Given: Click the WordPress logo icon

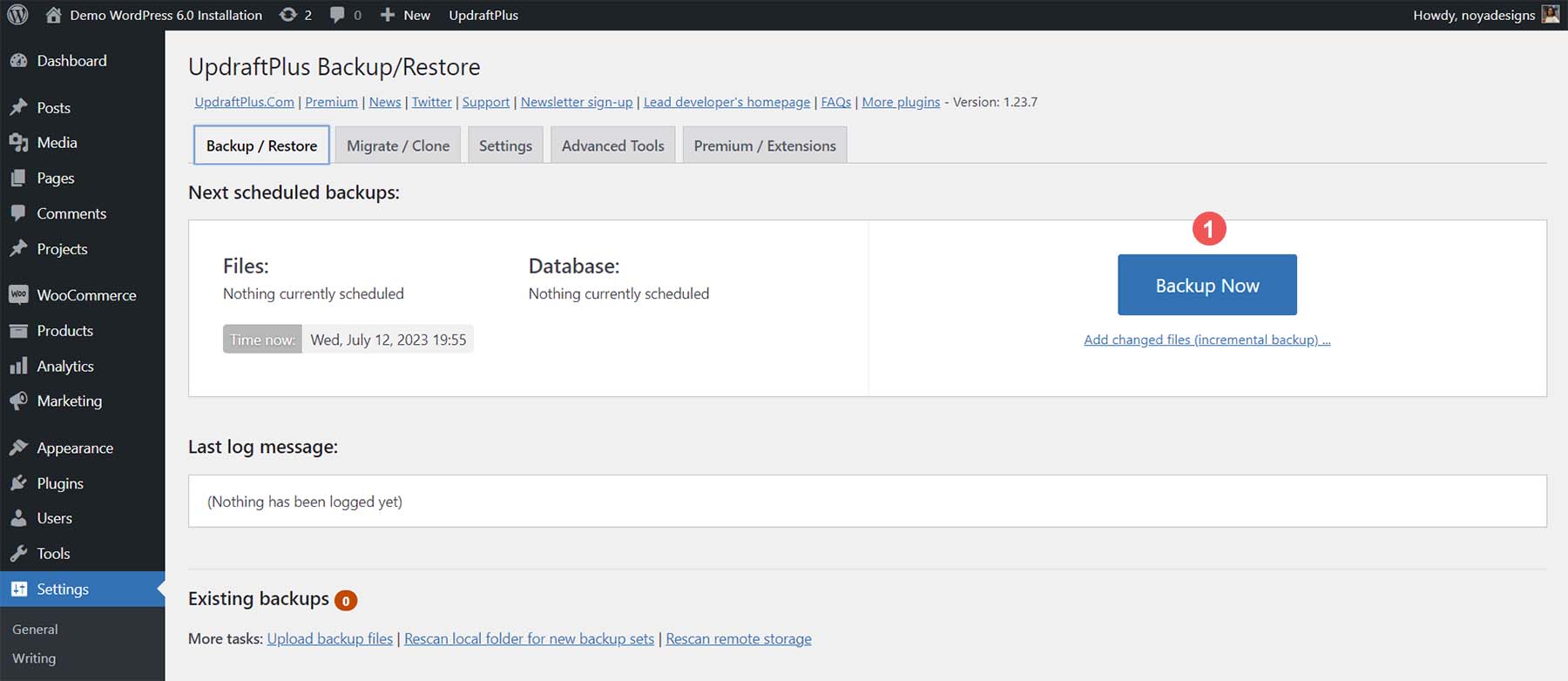Looking at the screenshot, I should point(17,15).
